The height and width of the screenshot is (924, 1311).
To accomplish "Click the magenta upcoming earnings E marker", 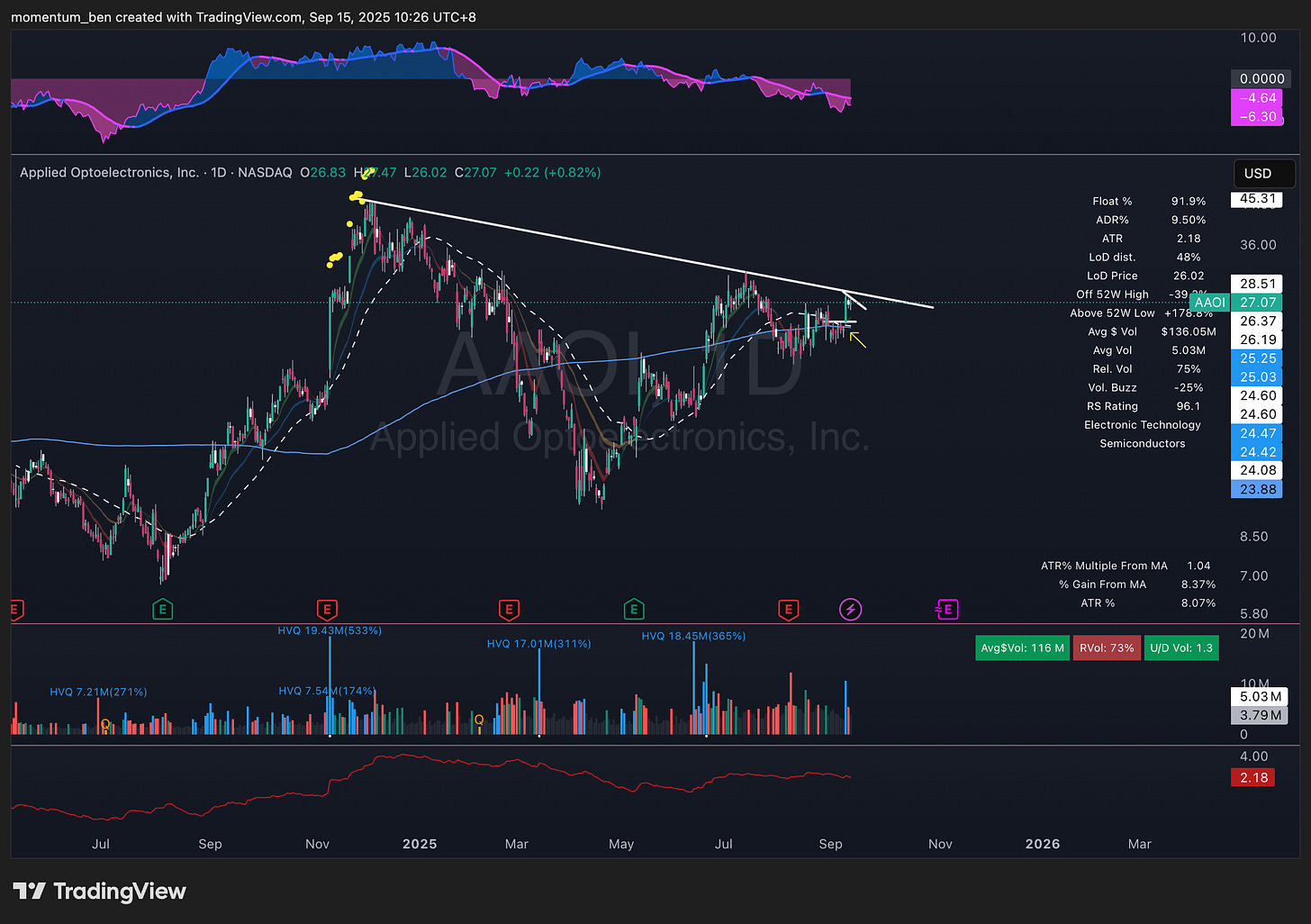I will point(946,610).
